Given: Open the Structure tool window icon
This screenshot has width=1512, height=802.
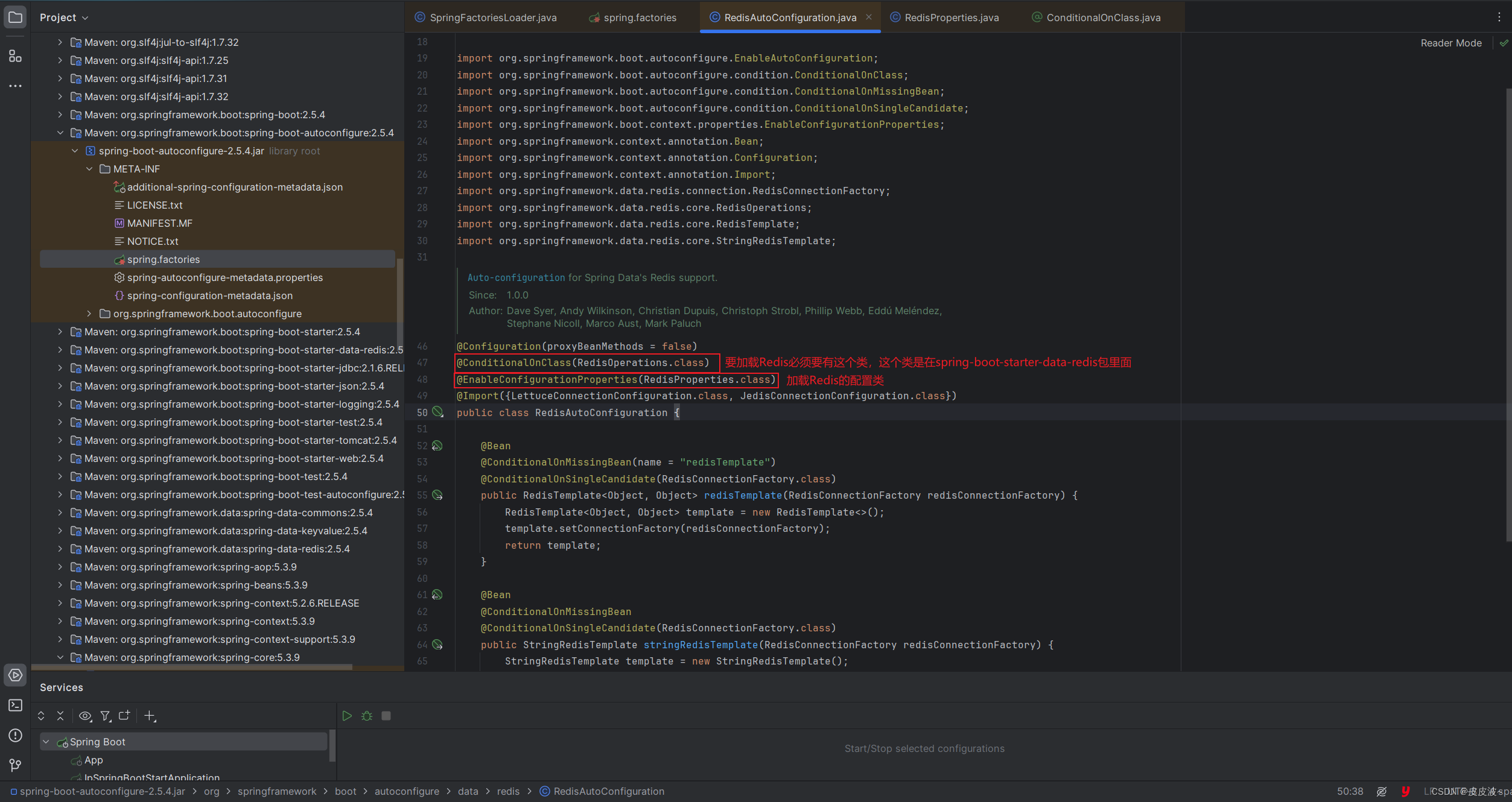Looking at the screenshot, I should tap(15, 56).
